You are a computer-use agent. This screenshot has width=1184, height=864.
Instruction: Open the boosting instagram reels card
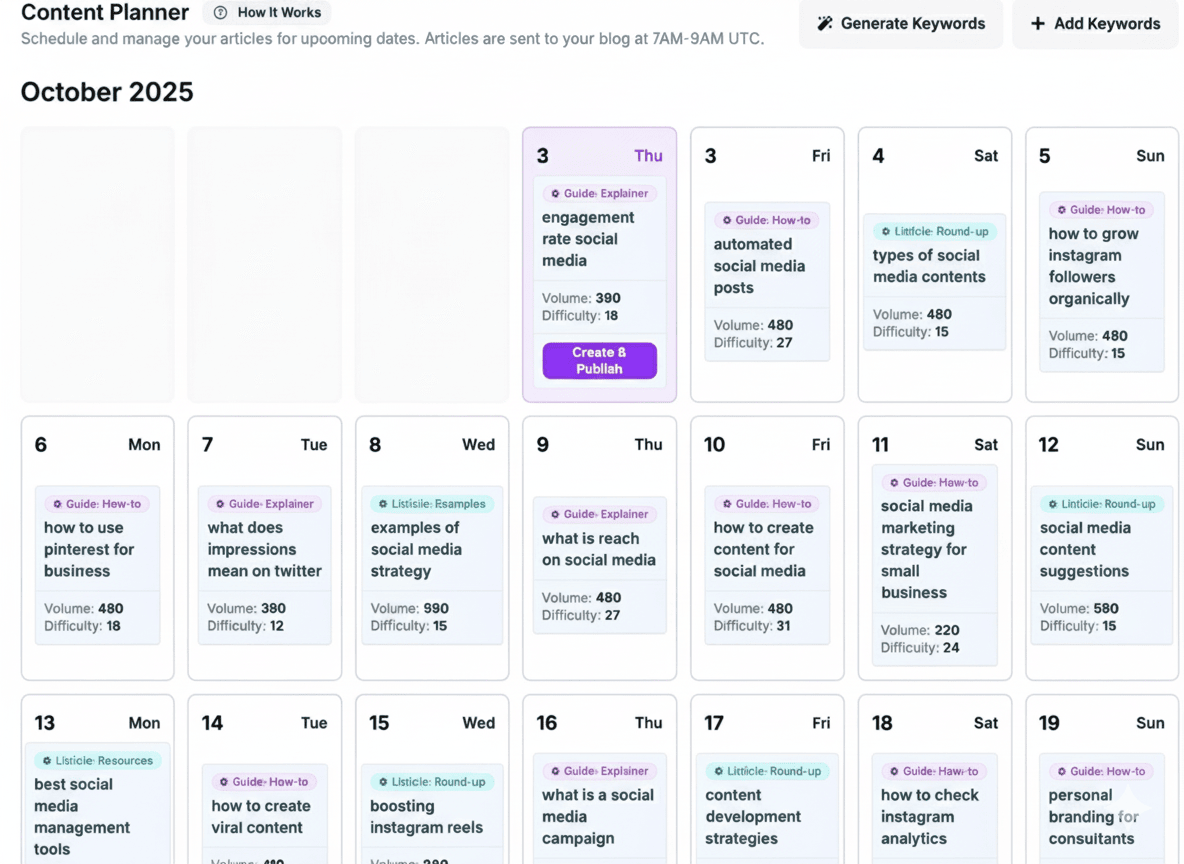click(432, 815)
